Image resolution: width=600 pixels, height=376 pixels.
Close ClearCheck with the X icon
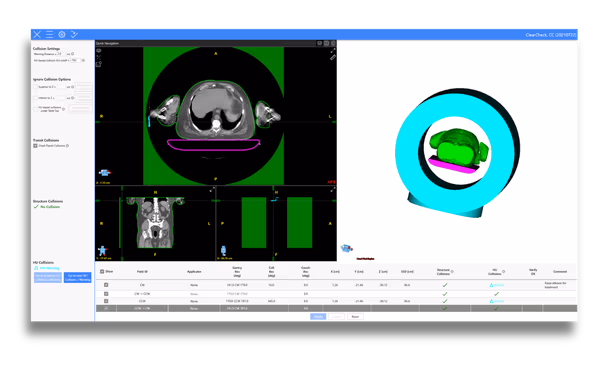pyautogui.click(x=37, y=34)
